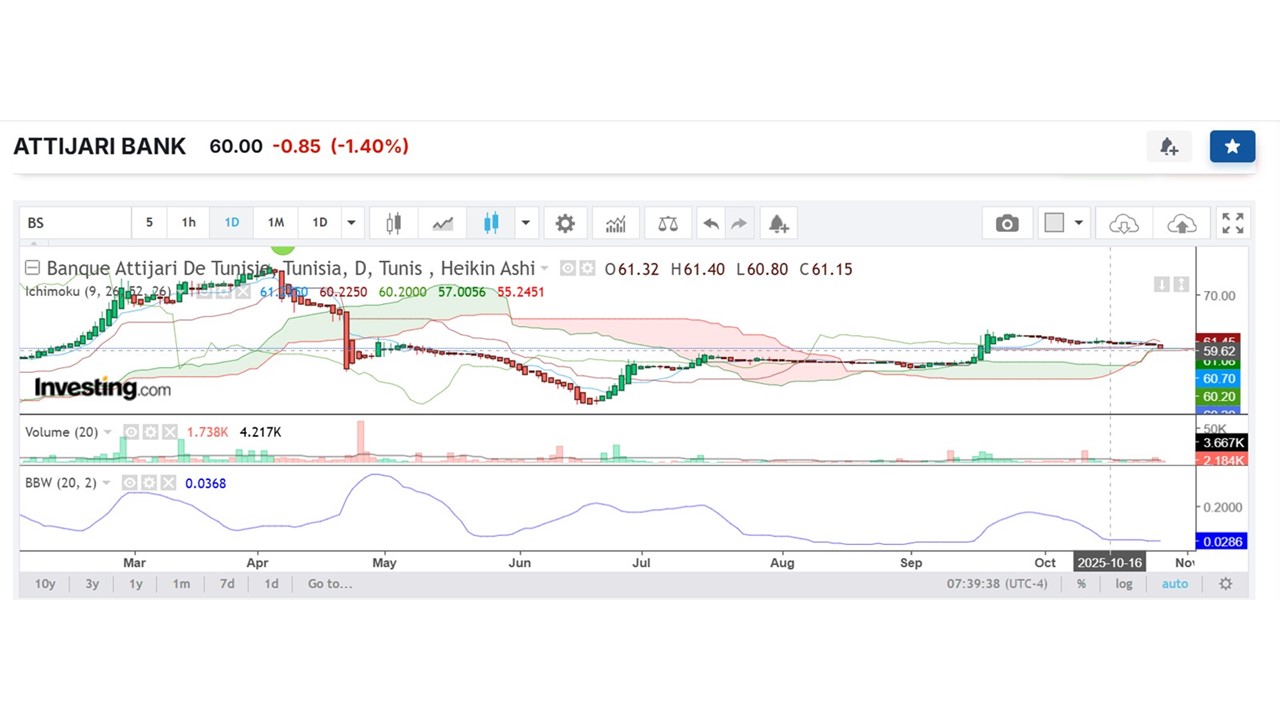Click the Go to... date link

click(x=329, y=584)
